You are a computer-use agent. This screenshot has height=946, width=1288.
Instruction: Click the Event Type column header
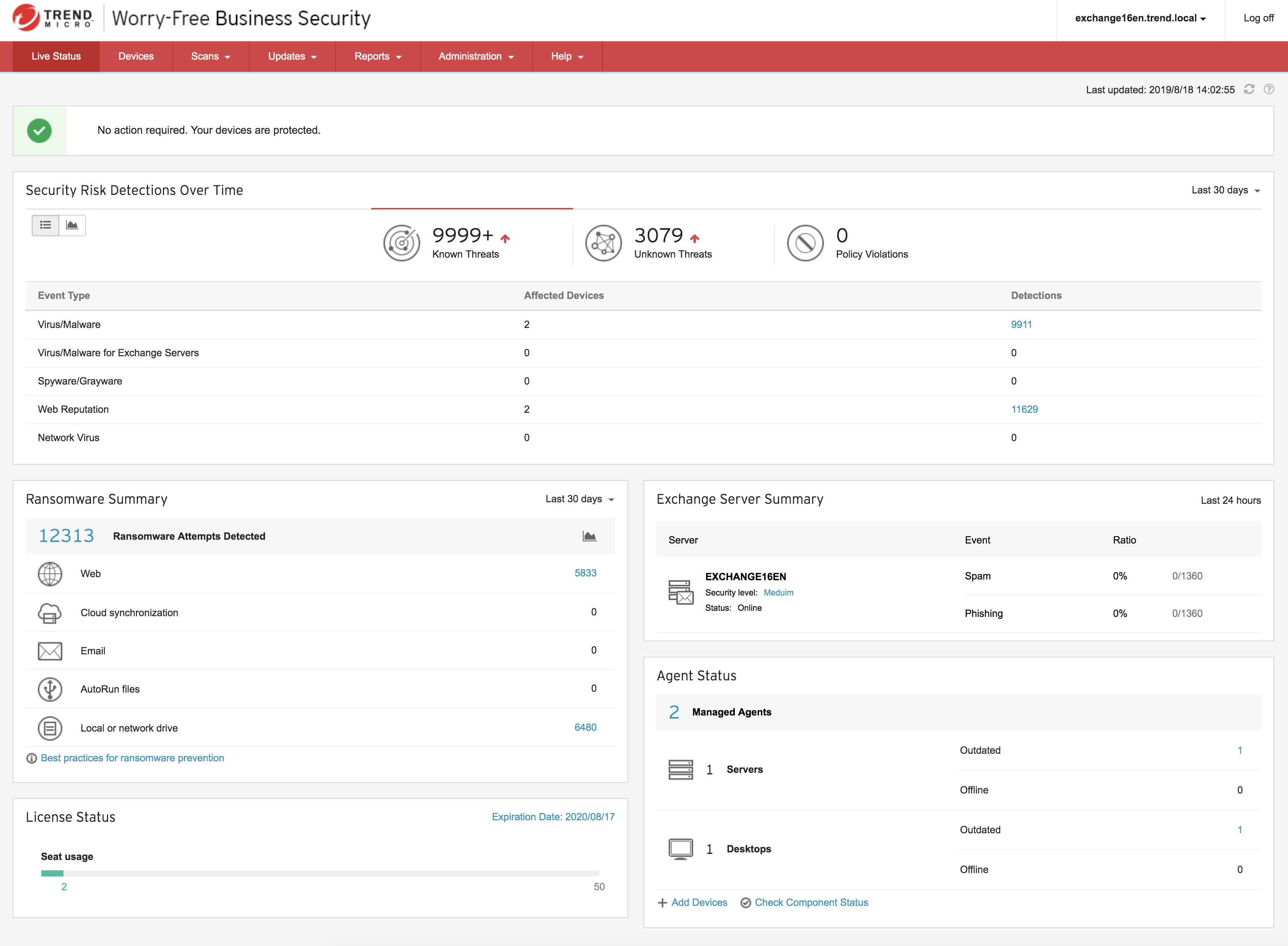64,295
